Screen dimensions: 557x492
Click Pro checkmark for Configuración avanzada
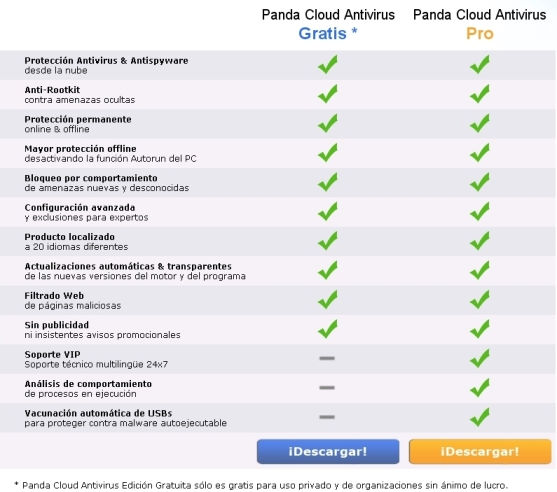[x=480, y=212]
